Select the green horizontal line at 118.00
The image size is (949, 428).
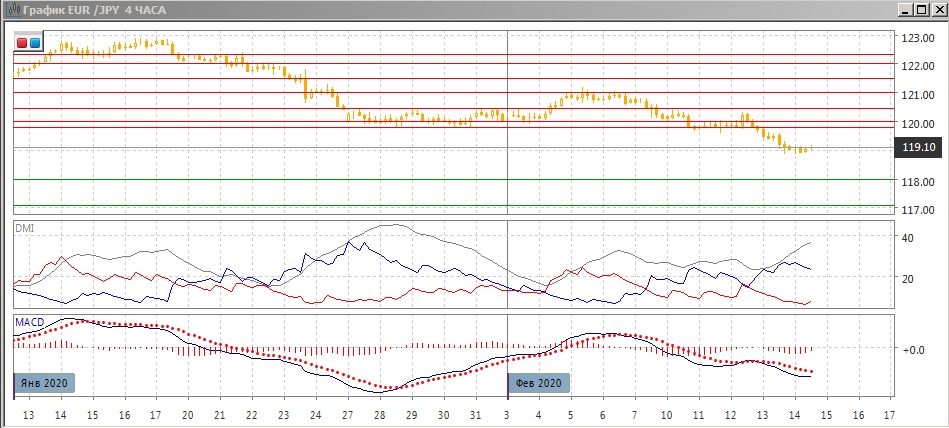coord(453,179)
